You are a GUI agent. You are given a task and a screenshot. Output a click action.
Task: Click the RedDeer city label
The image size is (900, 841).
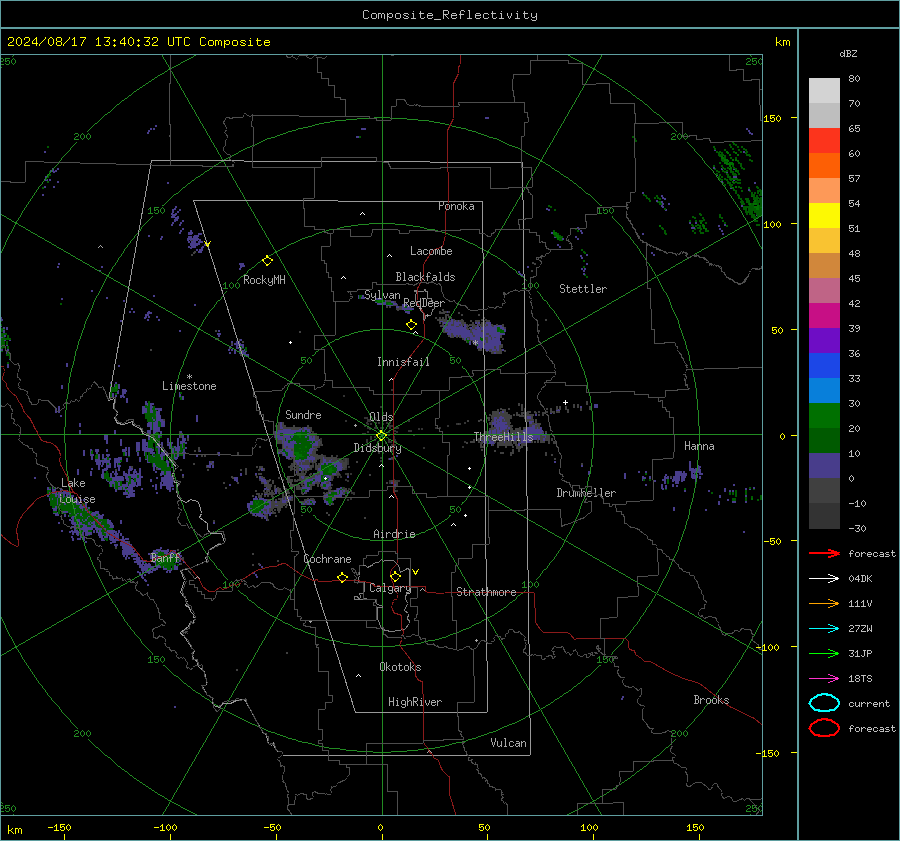click(x=424, y=303)
